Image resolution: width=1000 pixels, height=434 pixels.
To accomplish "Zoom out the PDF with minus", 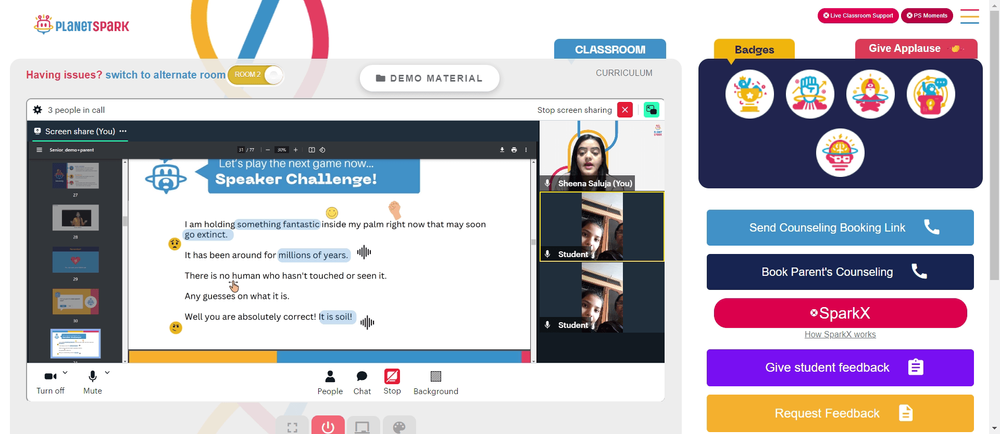I will point(267,150).
